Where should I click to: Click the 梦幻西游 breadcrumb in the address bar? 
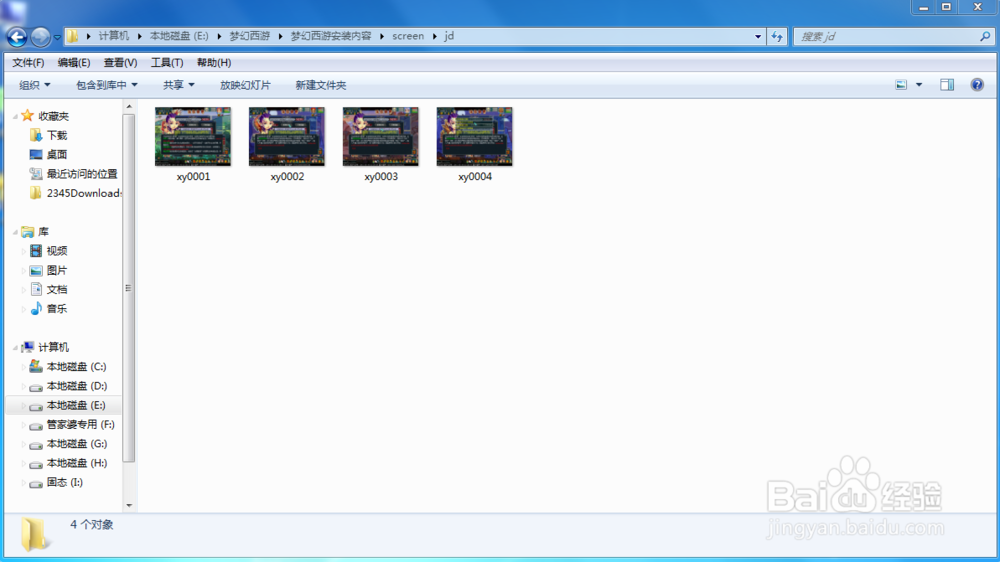[x=250, y=36]
